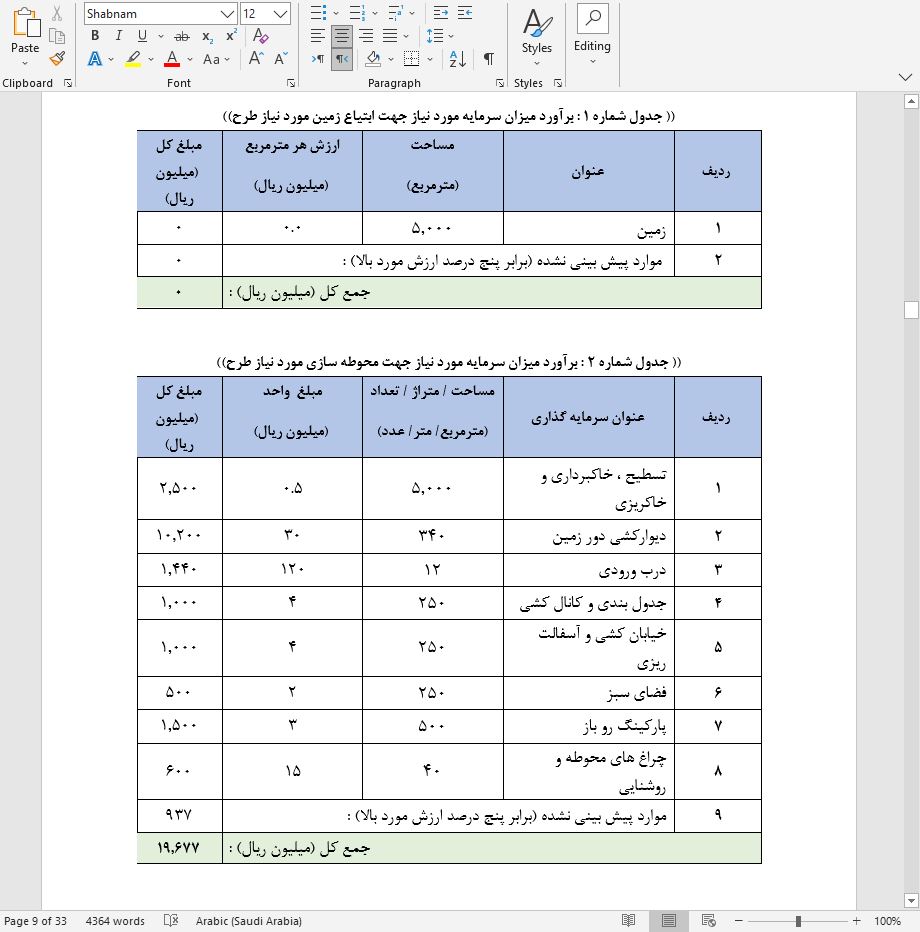Toggle Superscript formatting
The width and height of the screenshot is (920, 932).
click(232, 36)
